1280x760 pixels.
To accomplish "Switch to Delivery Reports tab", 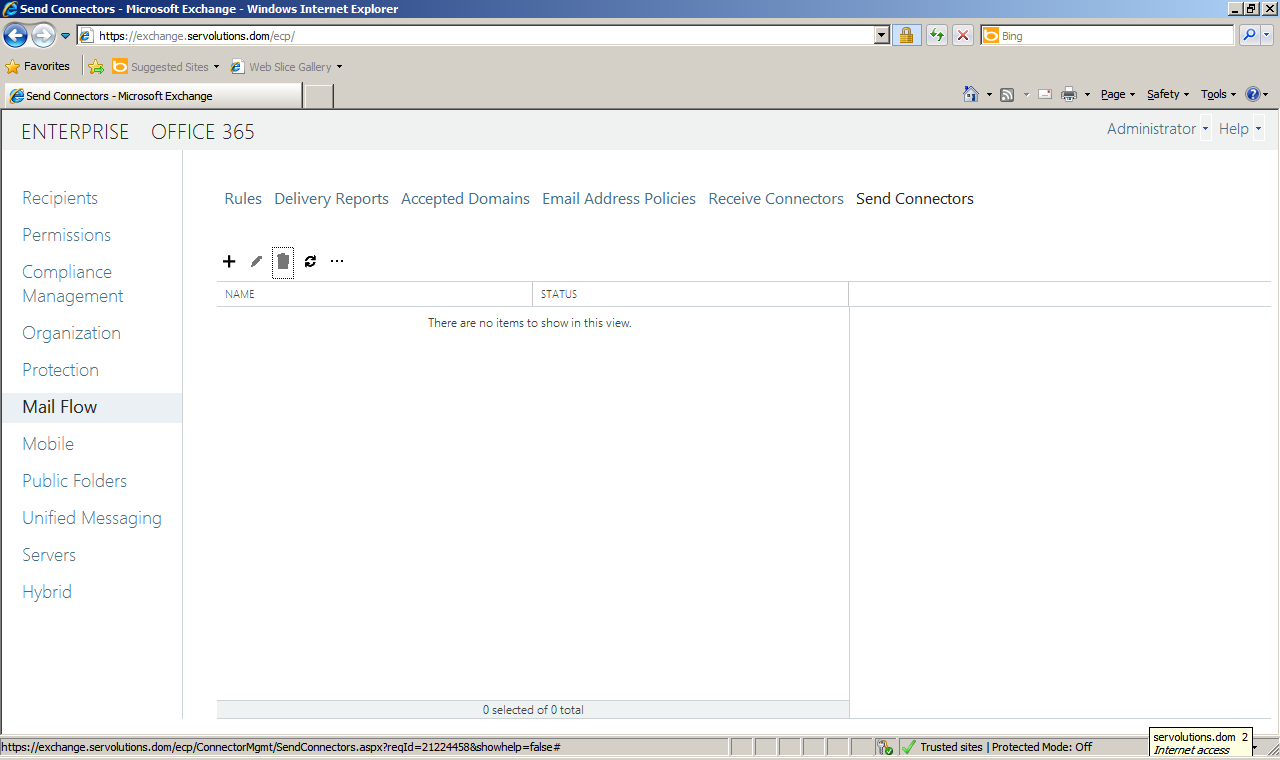I will [331, 199].
